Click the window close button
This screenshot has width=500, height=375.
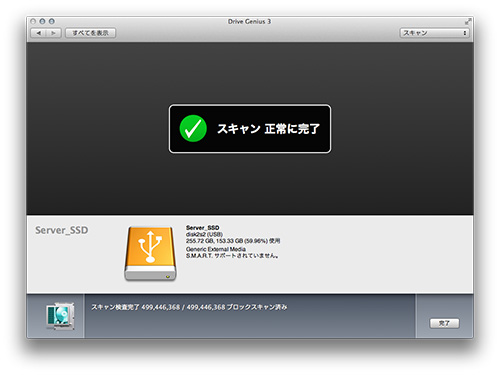coord(33,21)
